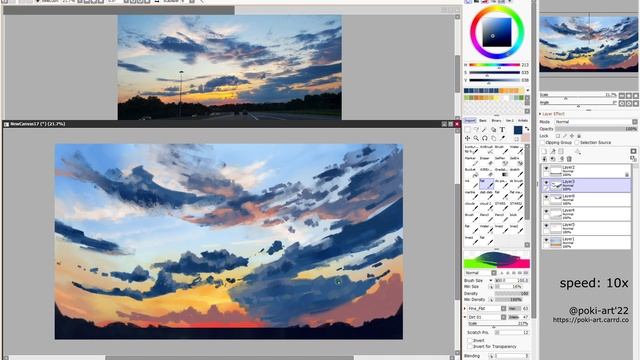Select the shape tool
The width and height of the screenshot is (640, 360).
[x=493, y=129]
